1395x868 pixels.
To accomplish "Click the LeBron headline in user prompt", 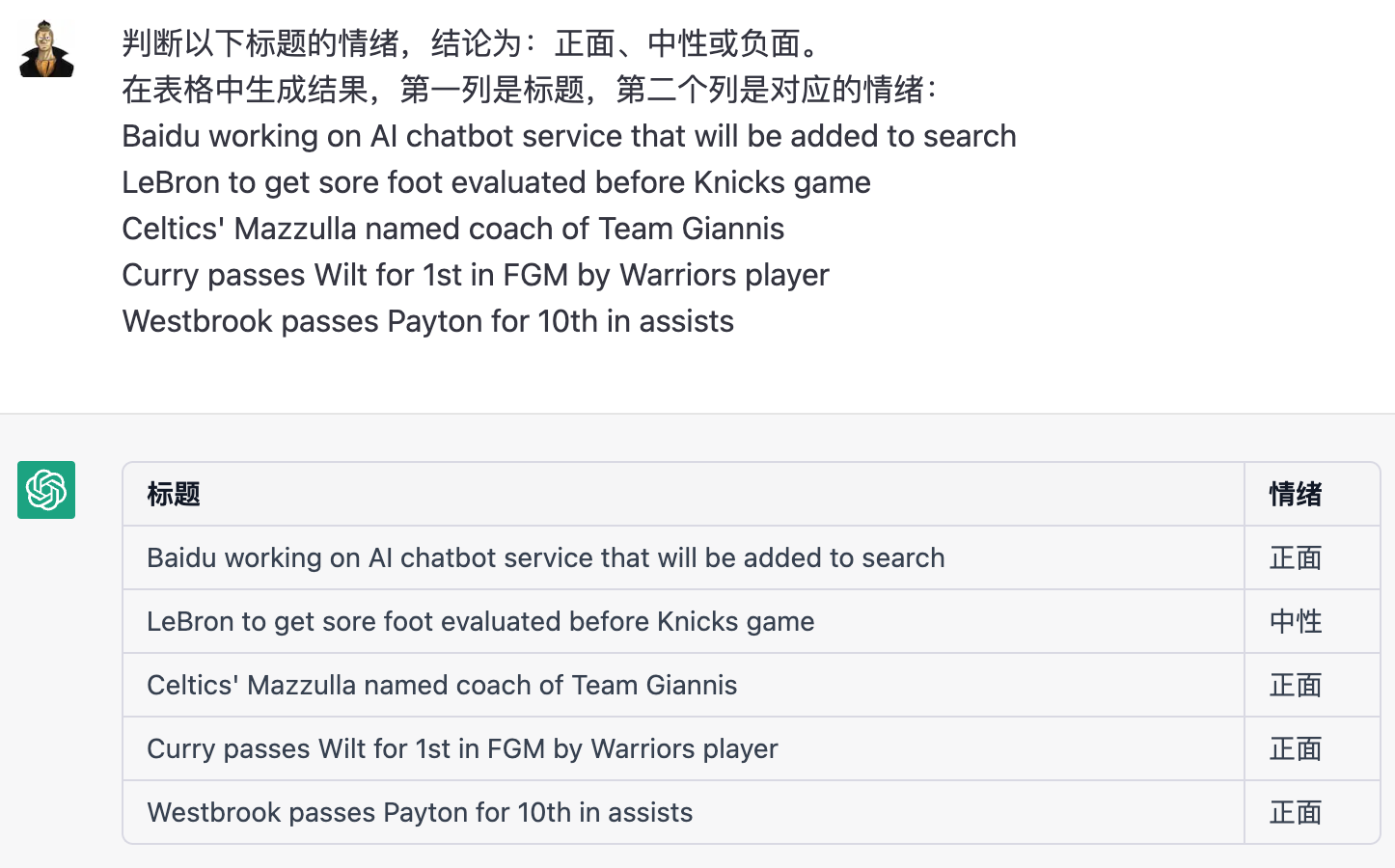I will [496, 182].
